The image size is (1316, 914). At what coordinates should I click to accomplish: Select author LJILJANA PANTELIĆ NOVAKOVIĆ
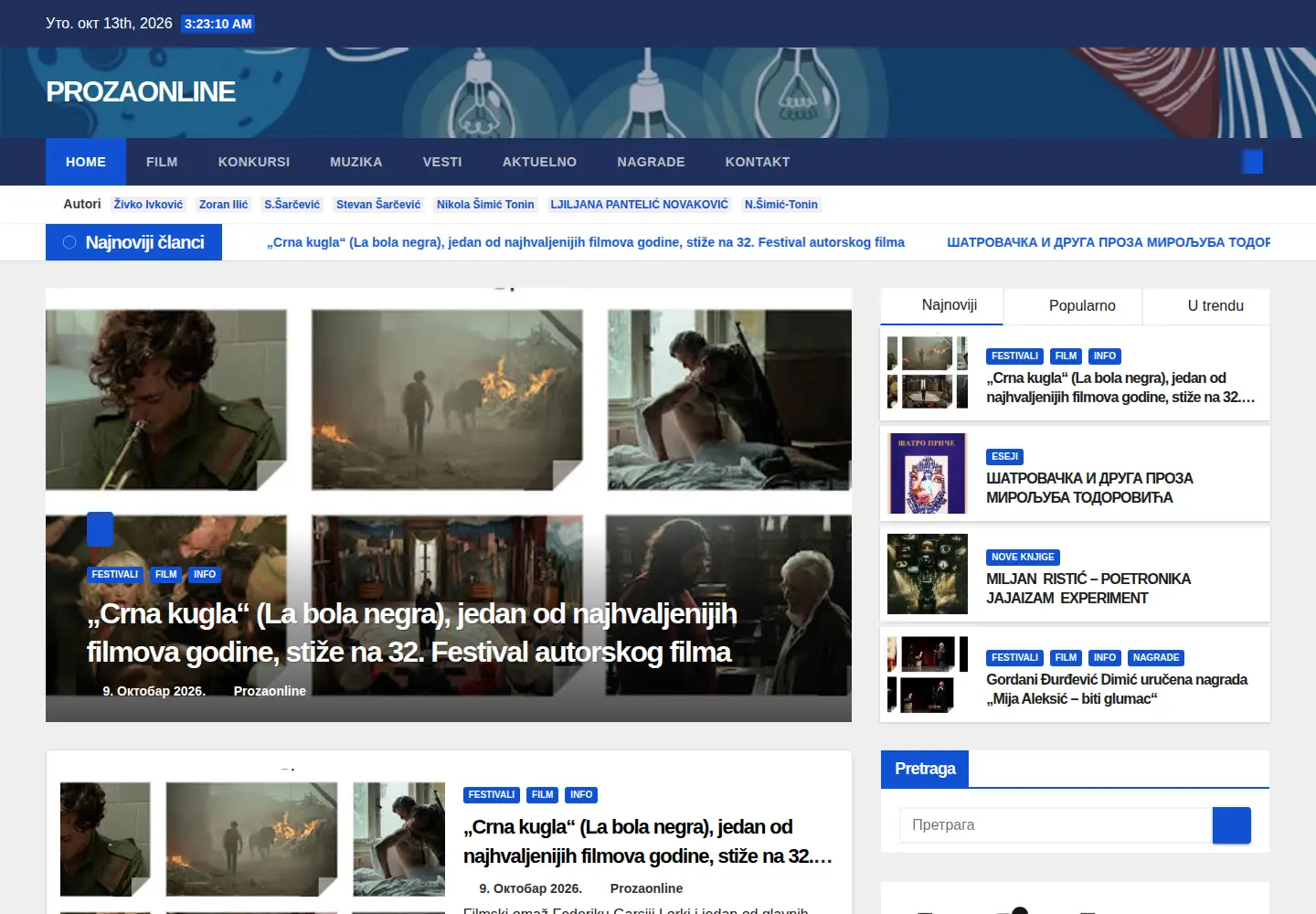(x=640, y=205)
